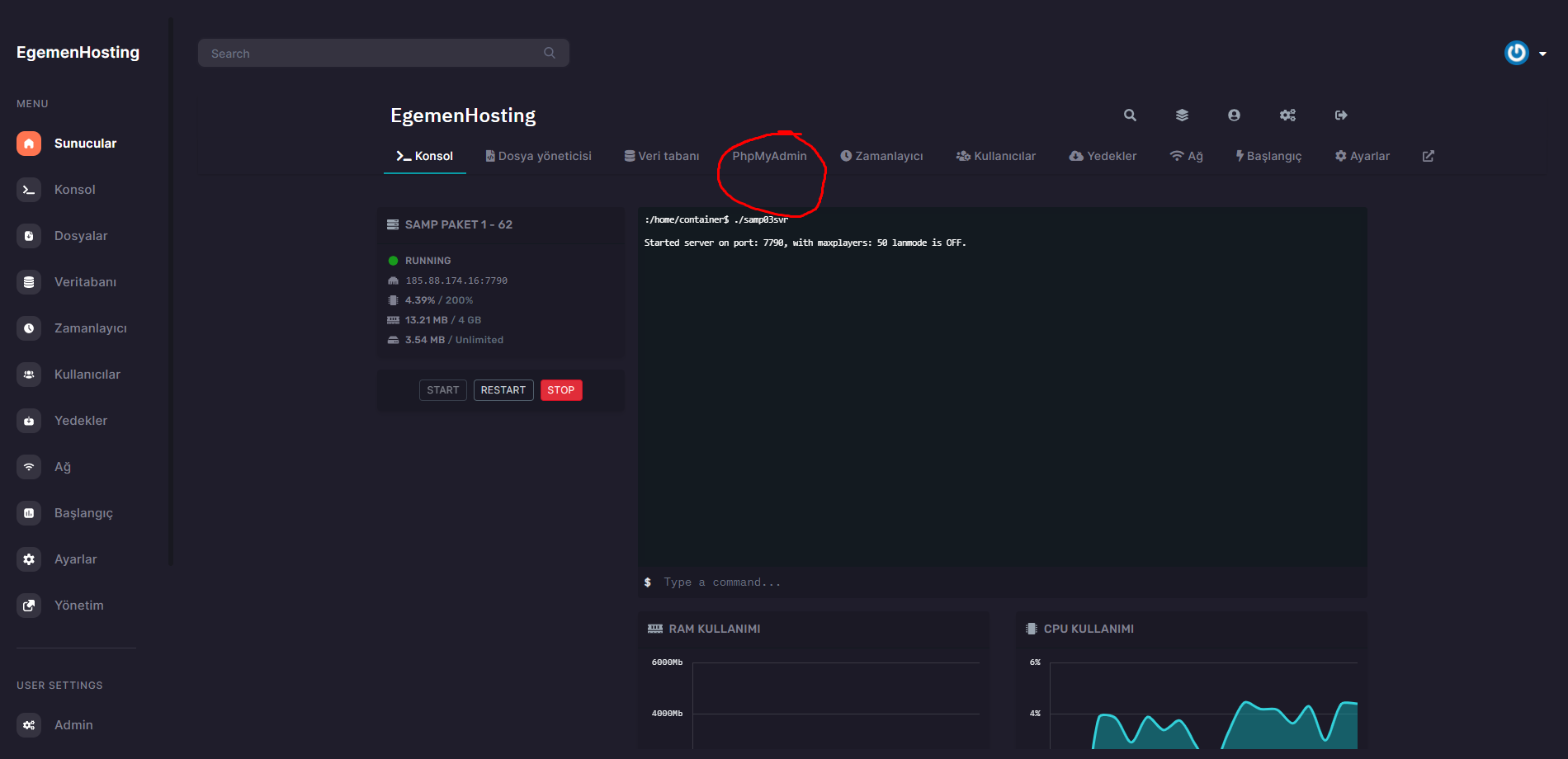Image resolution: width=1568 pixels, height=759 pixels.
Task: Click the RAM KULLANIMI chart heading
Action: pyautogui.click(x=715, y=629)
